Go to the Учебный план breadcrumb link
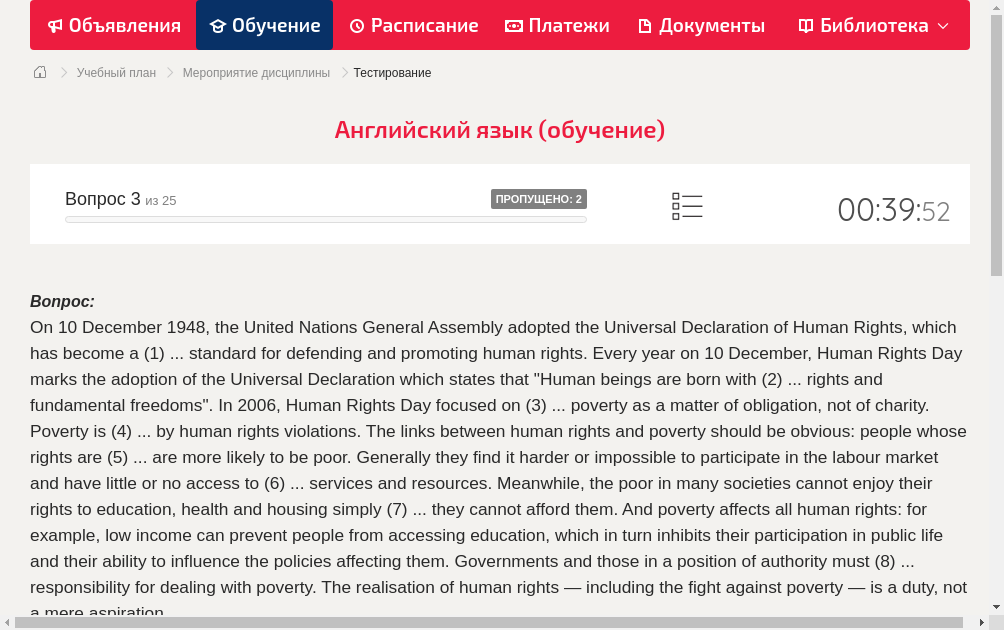The height and width of the screenshot is (630, 1004). coord(116,73)
